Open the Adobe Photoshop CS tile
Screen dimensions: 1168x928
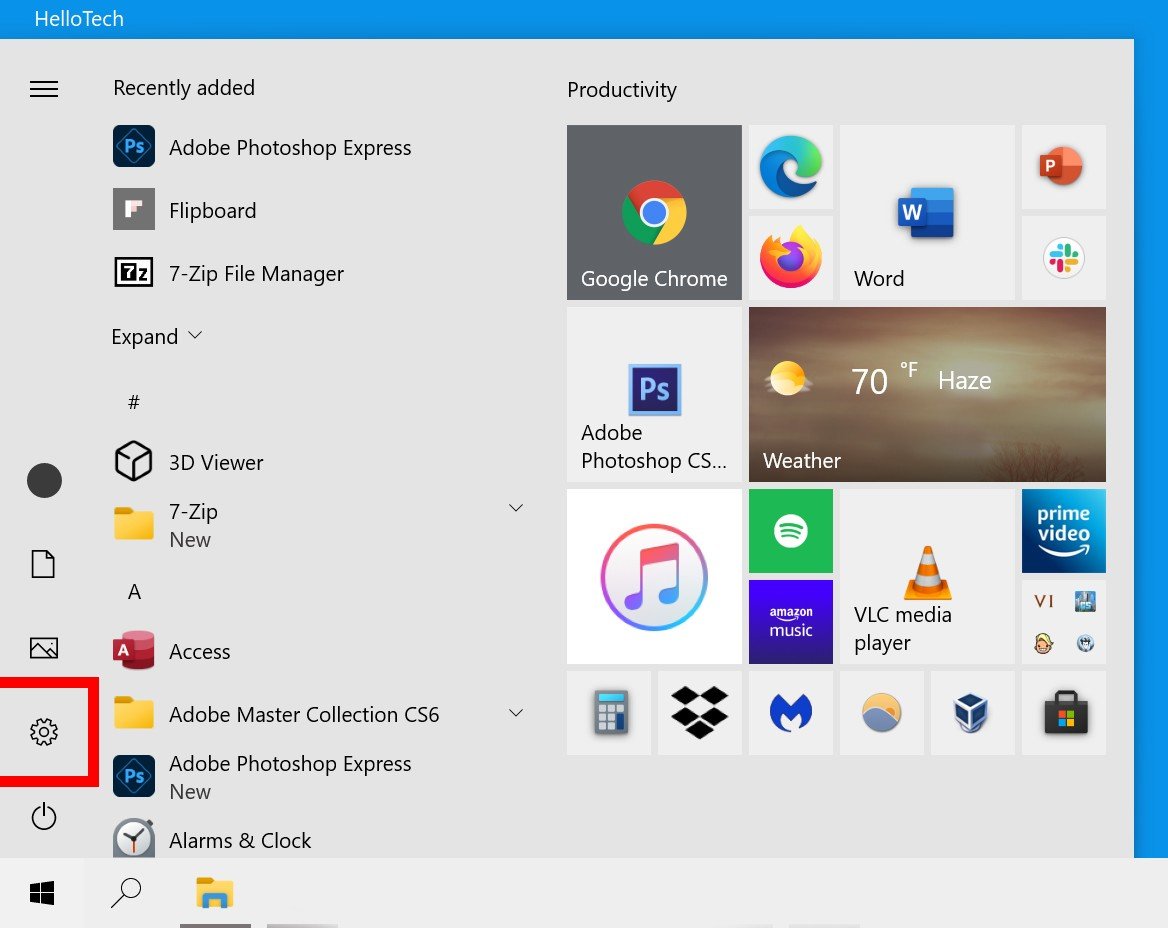654,394
